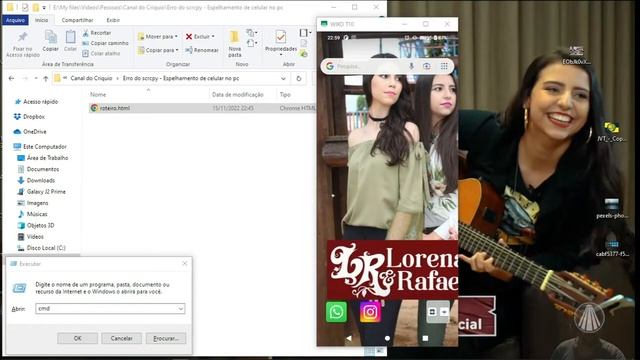Open Instagram on the mirrored phone
This screenshot has width=640, height=360.
click(370, 312)
